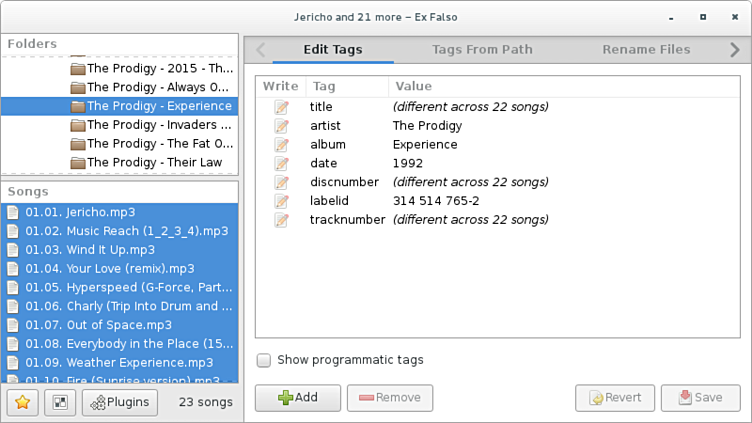Viewport: 752px width, 423px height.
Task: Click the star favorites icon button
Action: coord(22,402)
